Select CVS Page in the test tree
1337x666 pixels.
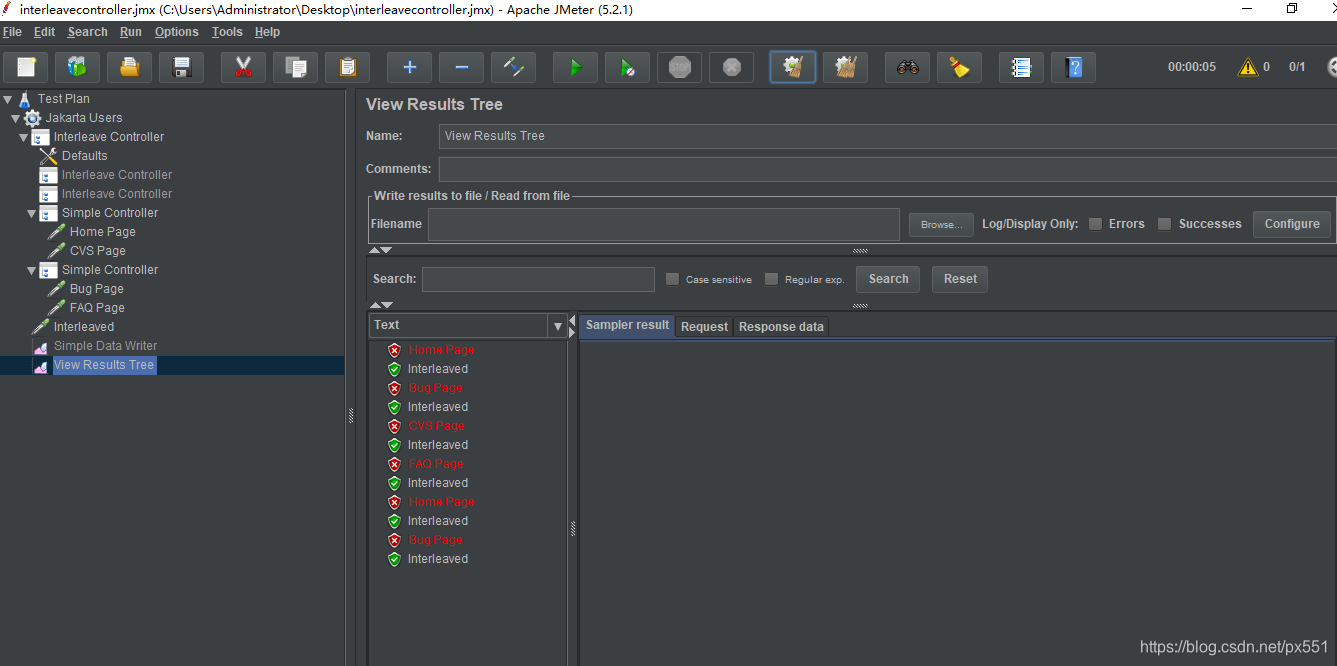[x=97, y=251]
